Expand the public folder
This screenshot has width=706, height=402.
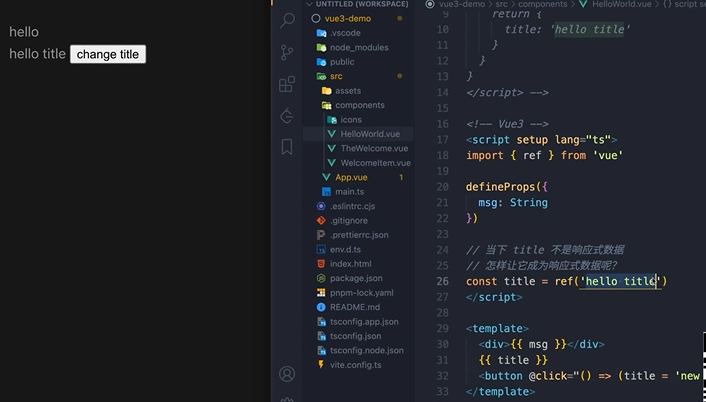342,62
